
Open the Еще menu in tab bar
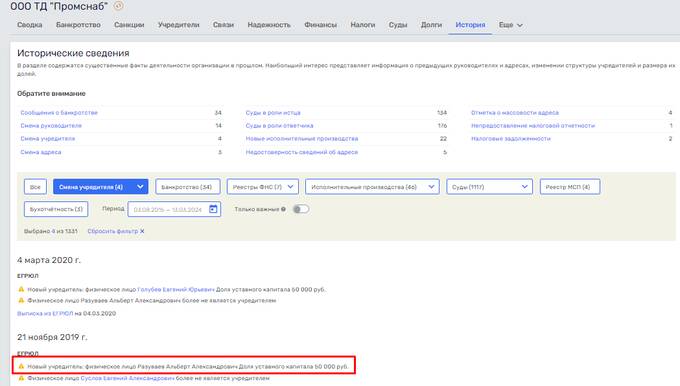click(510, 25)
